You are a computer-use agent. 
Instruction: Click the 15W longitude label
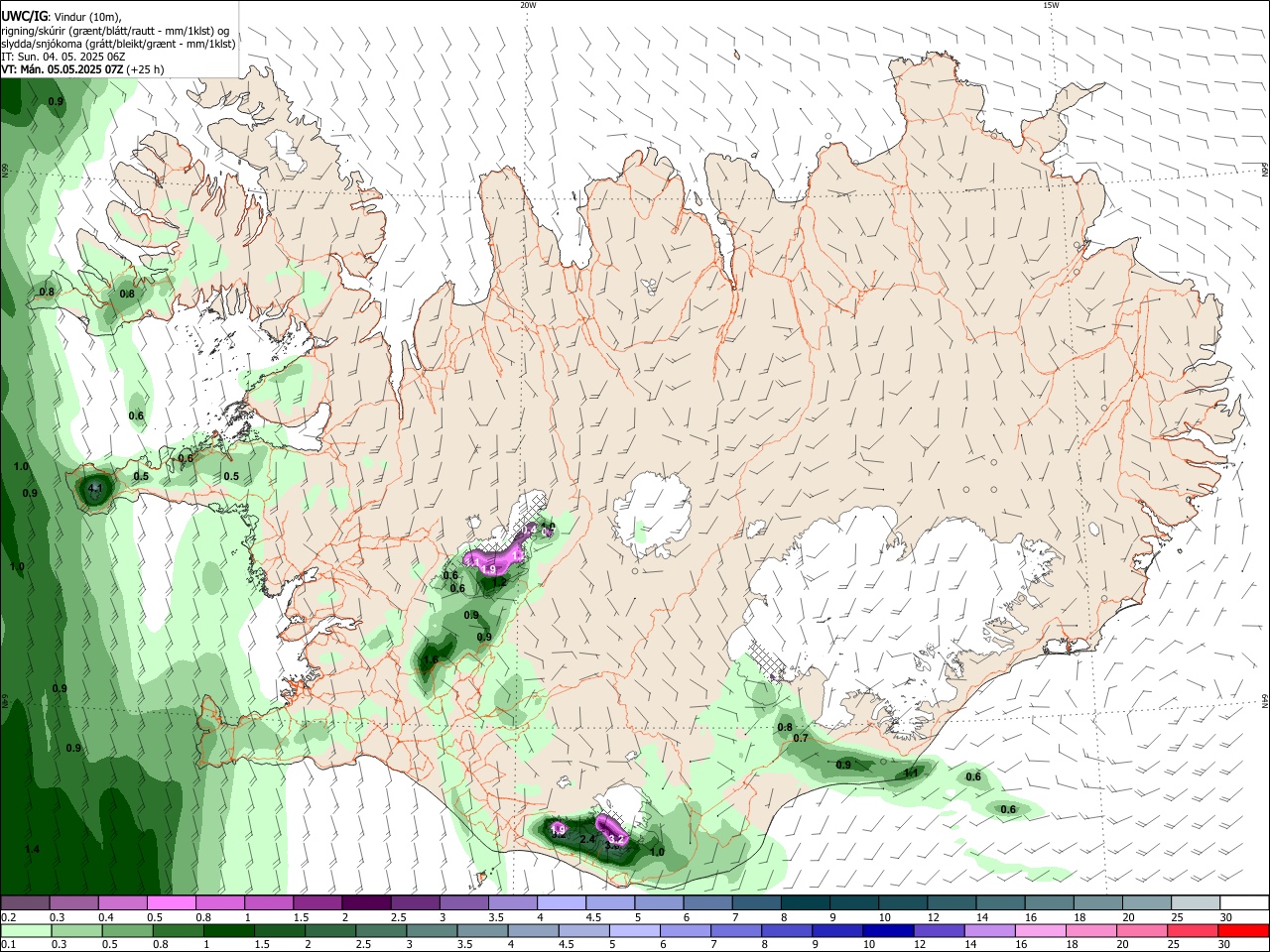tap(1051, 5)
